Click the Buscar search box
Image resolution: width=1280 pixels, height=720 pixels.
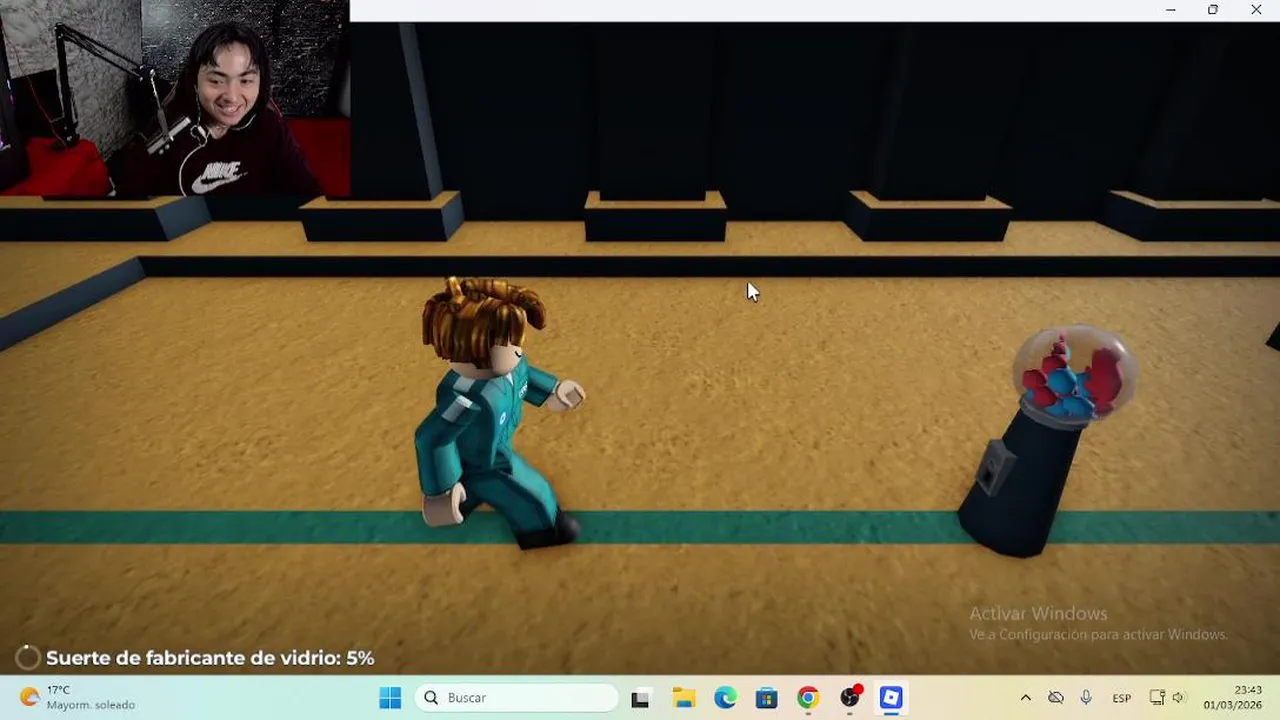(x=517, y=698)
